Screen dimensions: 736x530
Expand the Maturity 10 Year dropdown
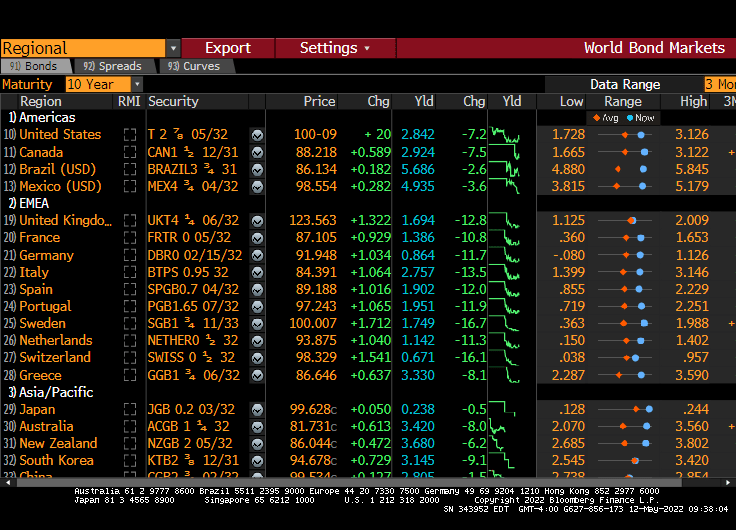pyautogui.click(x=137, y=85)
